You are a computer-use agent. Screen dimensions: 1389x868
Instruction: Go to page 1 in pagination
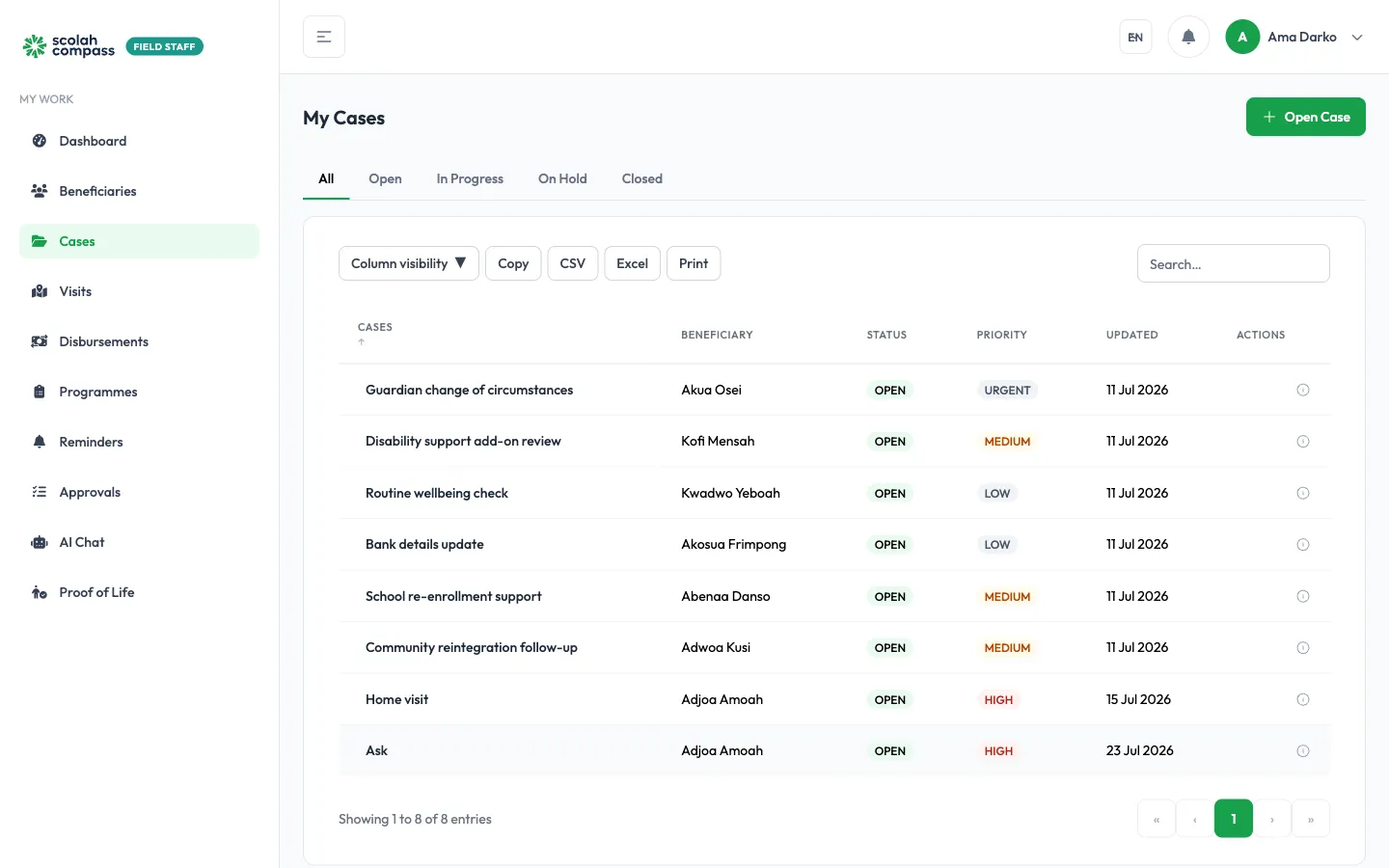tap(1234, 819)
